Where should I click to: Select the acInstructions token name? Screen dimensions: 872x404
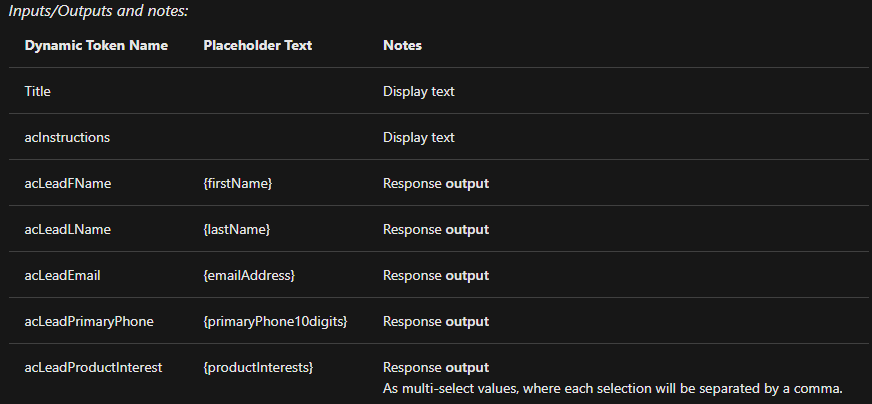click(x=67, y=137)
